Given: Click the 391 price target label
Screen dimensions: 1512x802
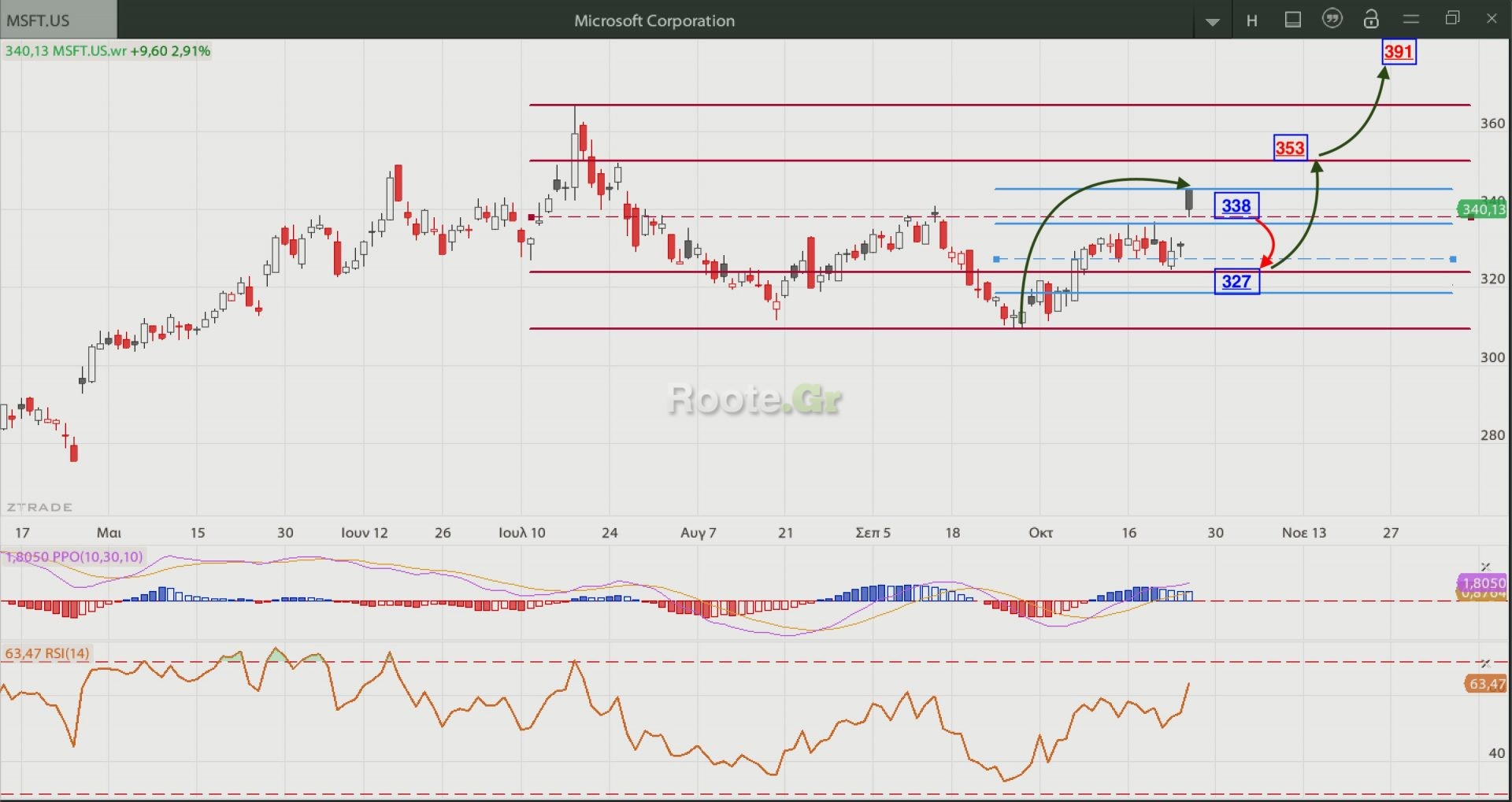Looking at the screenshot, I should pyautogui.click(x=1399, y=52).
